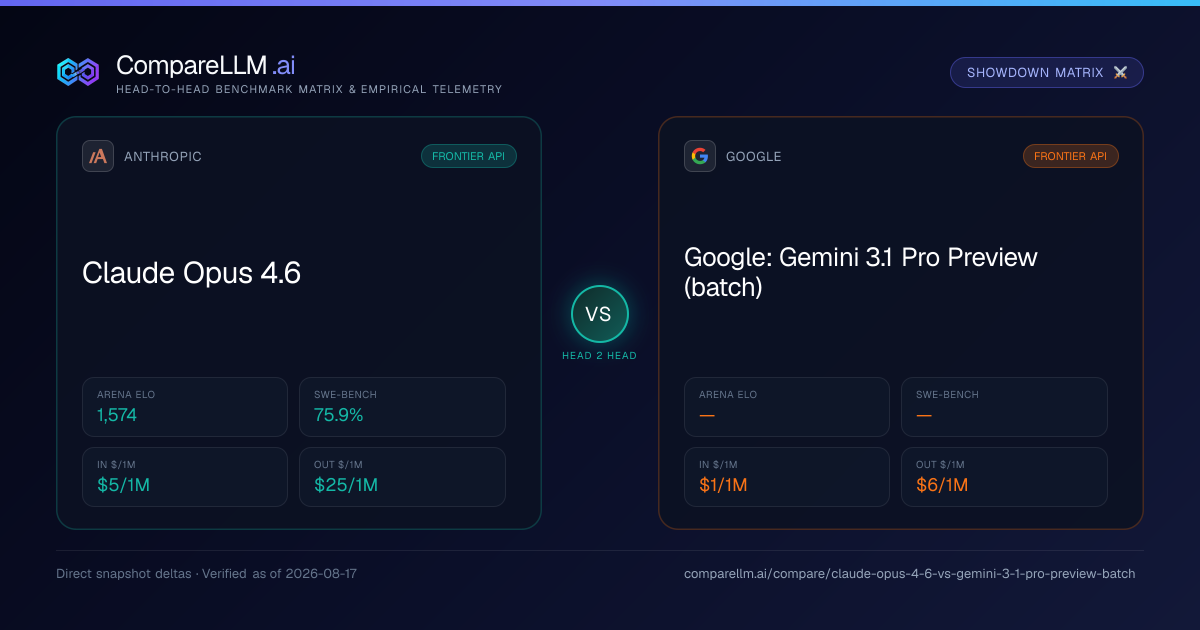Click Claude's OUT $25/1M pricing tile
1200x630 pixels.
(x=402, y=477)
